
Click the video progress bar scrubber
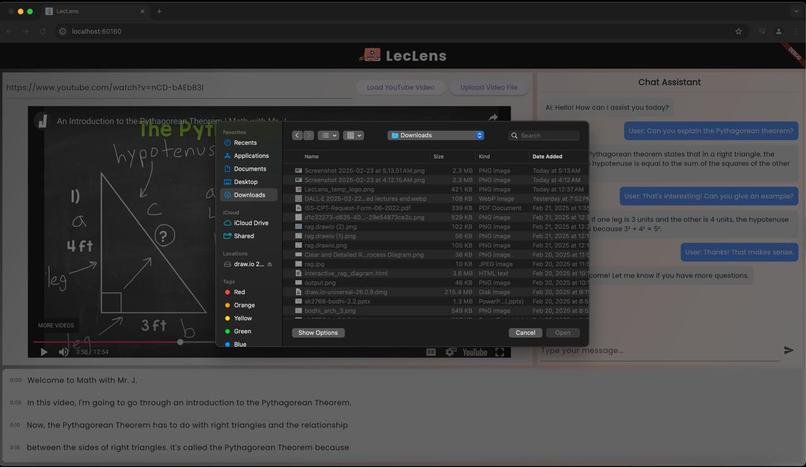(x=180, y=342)
